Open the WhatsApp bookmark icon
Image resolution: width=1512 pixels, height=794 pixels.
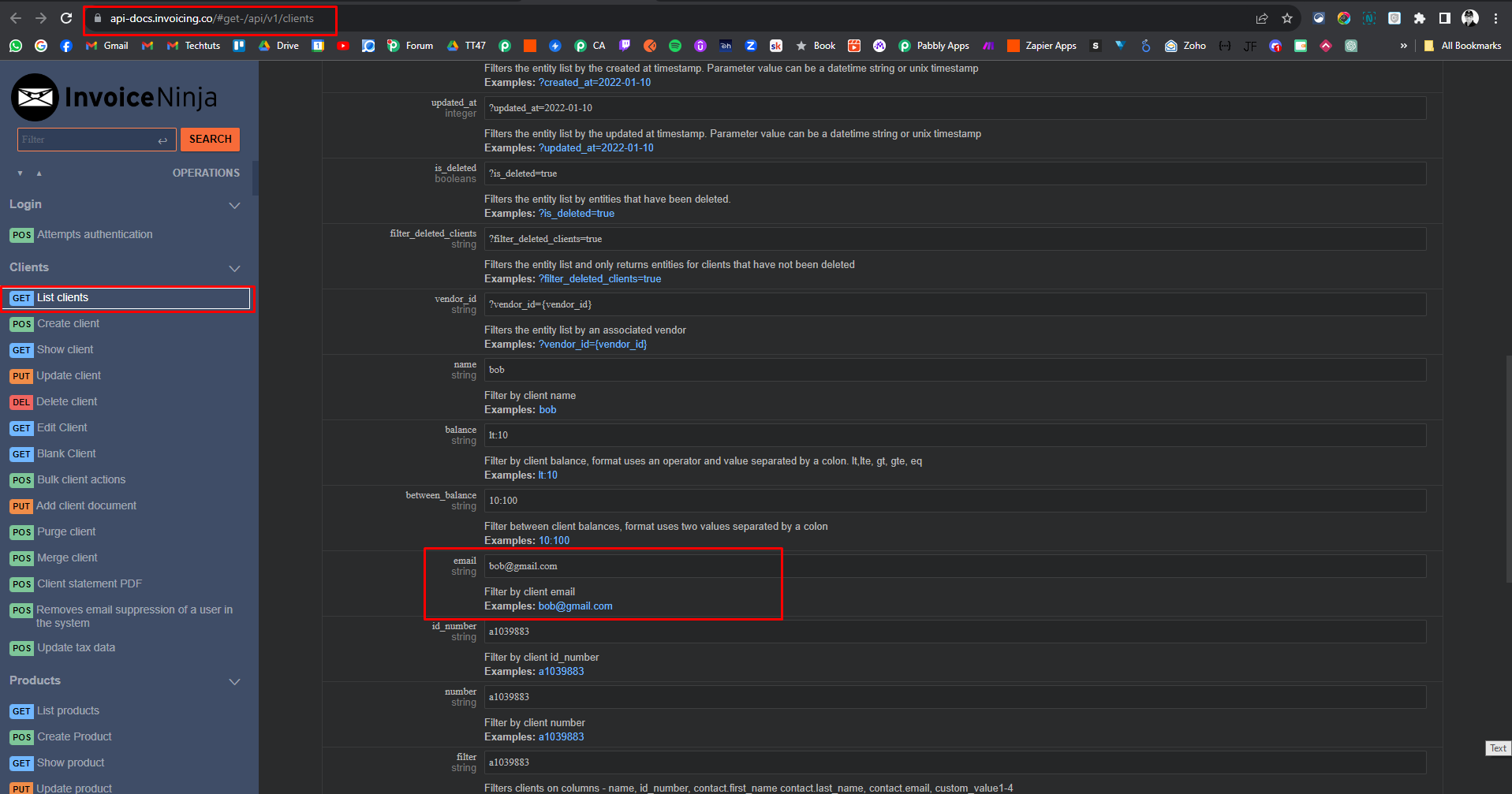tap(16, 46)
